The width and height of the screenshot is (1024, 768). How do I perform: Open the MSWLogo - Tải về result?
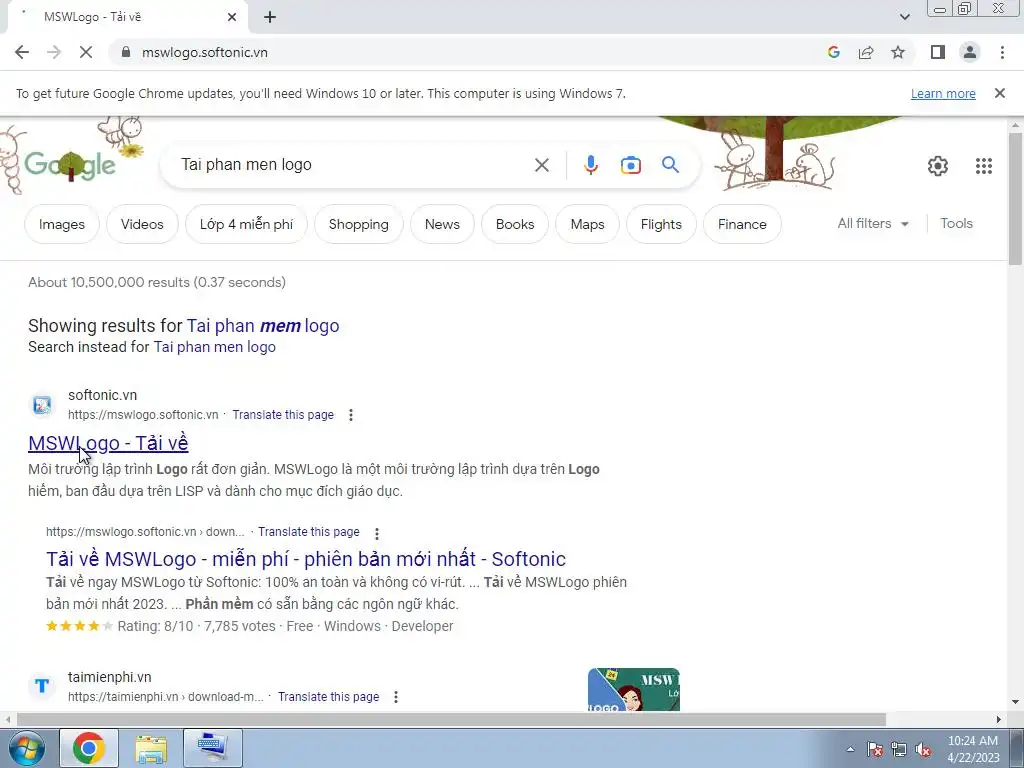tap(108, 443)
